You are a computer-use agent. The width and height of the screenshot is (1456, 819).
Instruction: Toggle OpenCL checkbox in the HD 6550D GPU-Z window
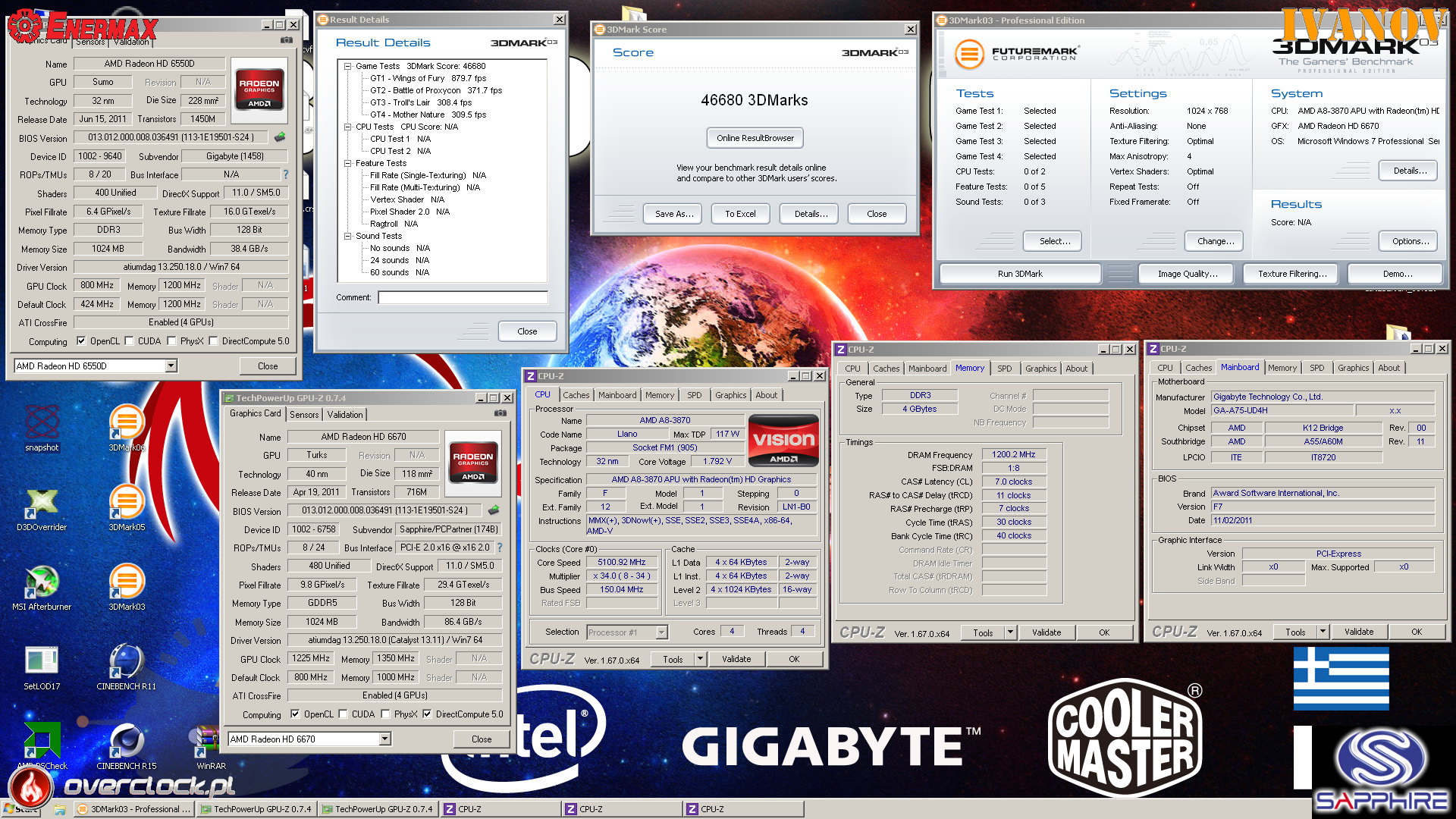[x=82, y=341]
